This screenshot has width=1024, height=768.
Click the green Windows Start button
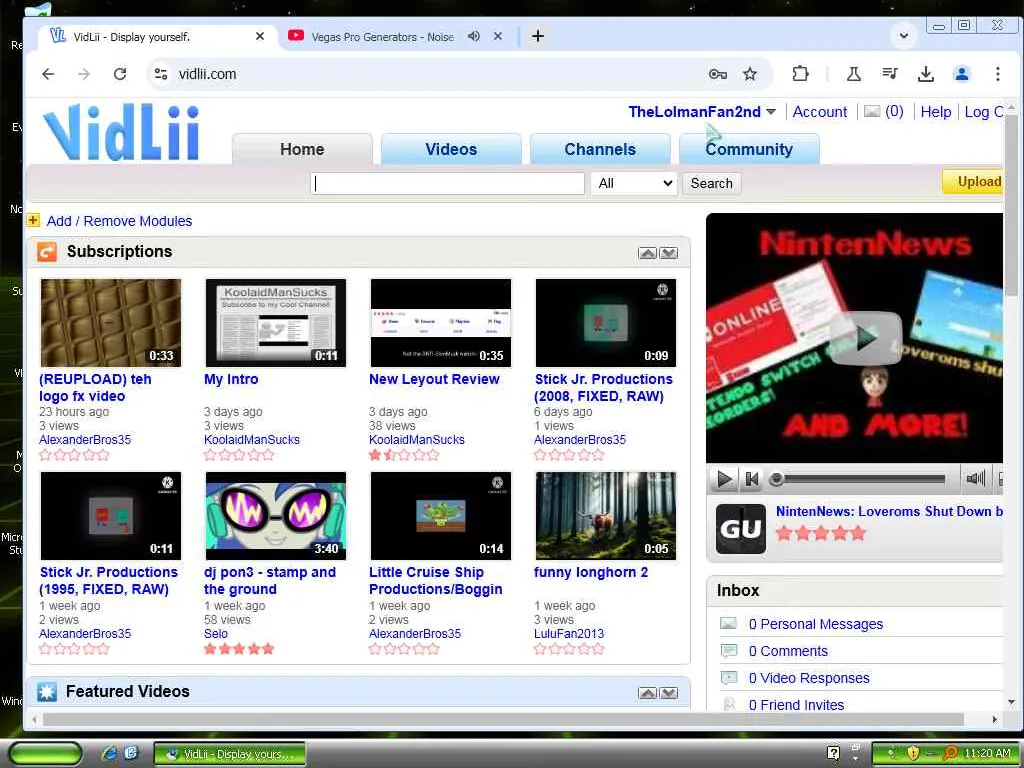[46, 754]
